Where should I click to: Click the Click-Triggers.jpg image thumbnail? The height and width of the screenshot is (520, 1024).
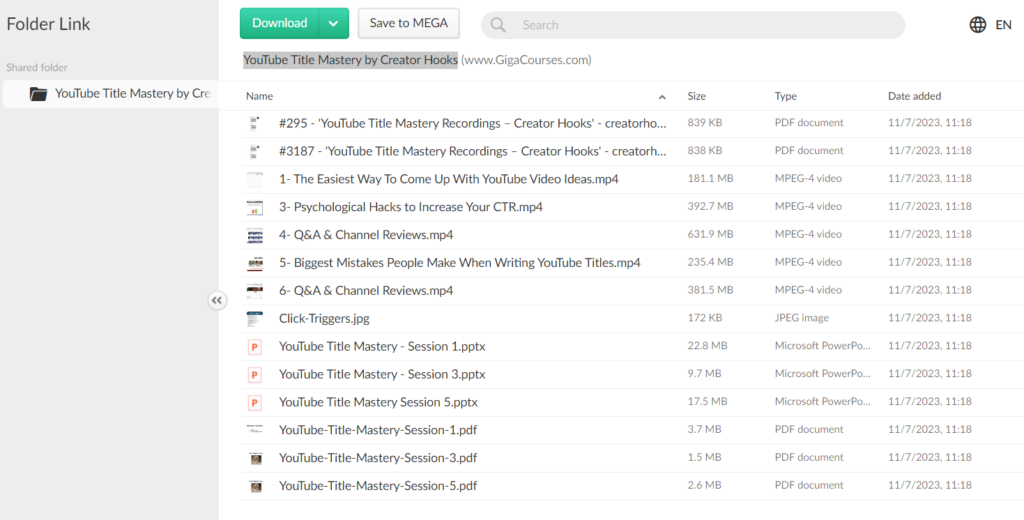pyautogui.click(x=255, y=319)
